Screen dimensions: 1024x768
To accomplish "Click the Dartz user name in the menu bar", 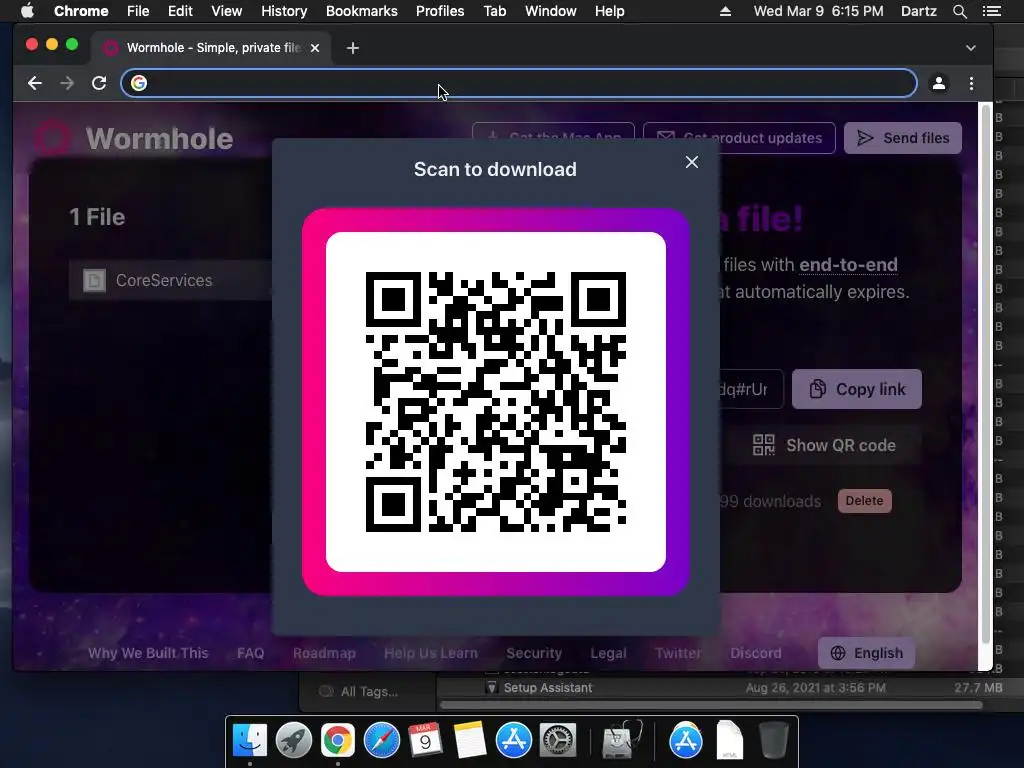I will tap(918, 11).
